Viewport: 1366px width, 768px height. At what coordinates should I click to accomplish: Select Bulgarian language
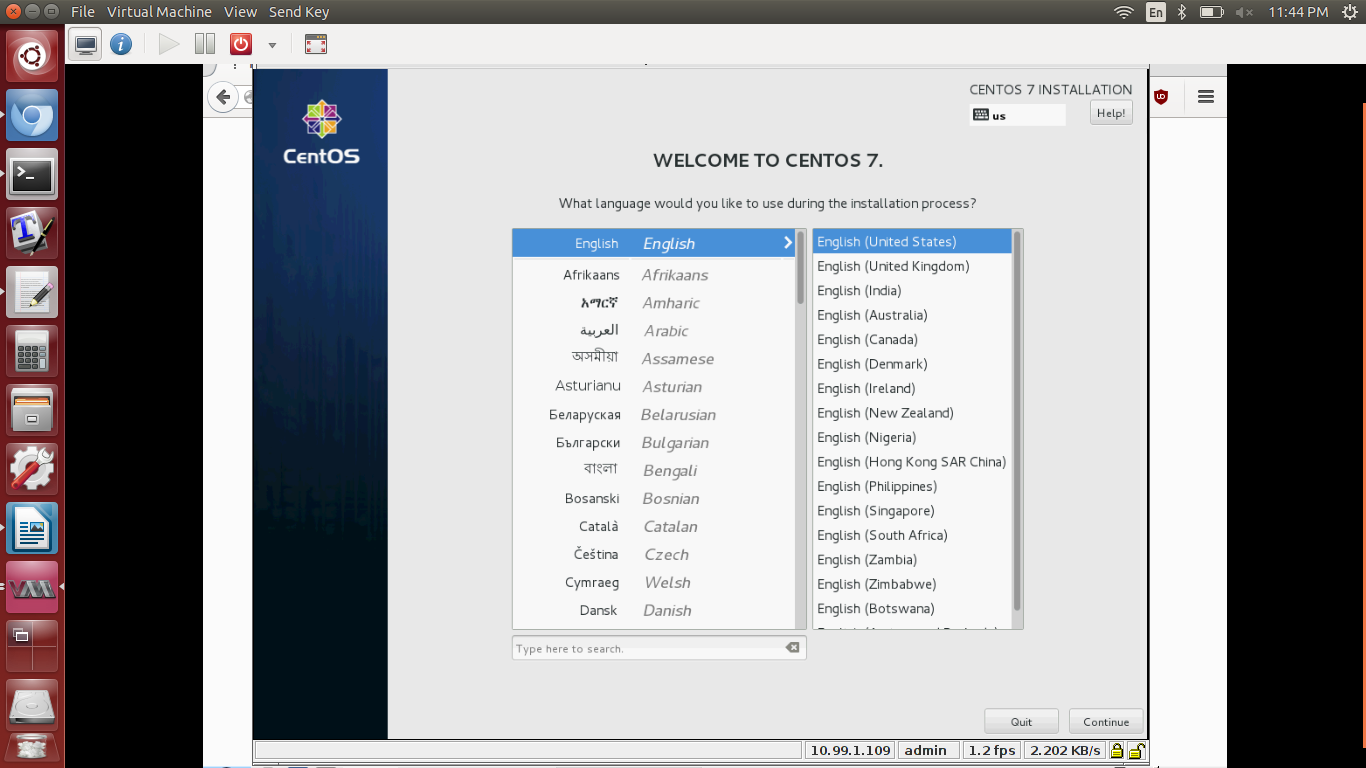pyautogui.click(x=654, y=443)
